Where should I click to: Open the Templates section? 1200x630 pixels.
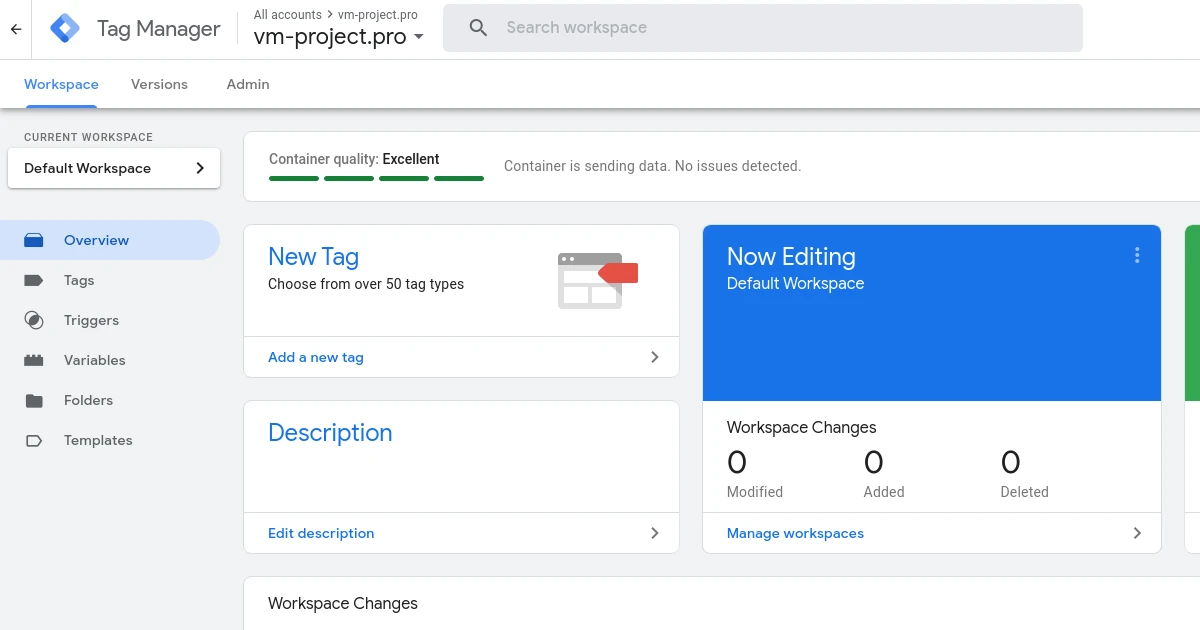point(98,440)
